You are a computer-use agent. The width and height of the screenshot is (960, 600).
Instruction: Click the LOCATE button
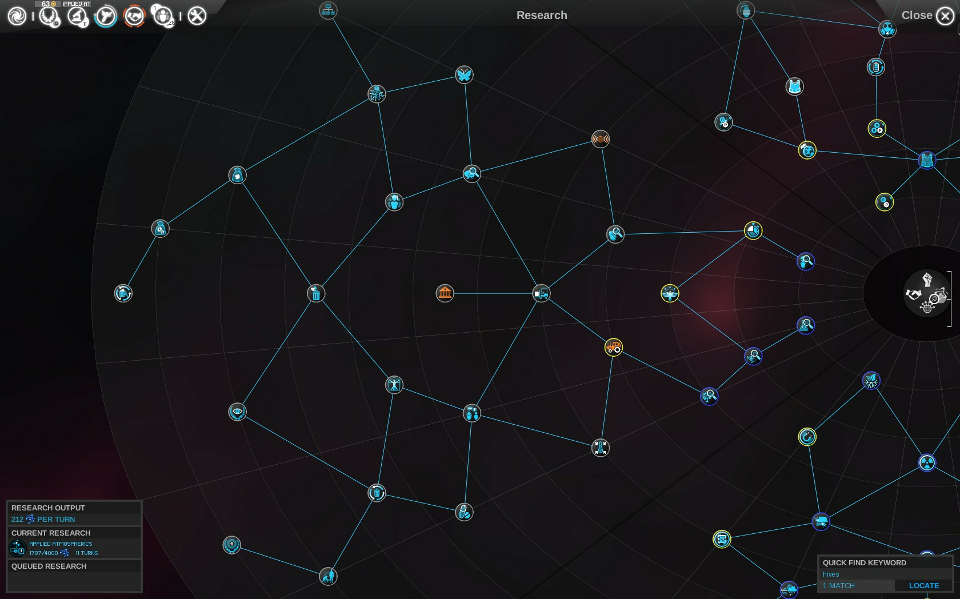pyautogui.click(x=924, y=586)
